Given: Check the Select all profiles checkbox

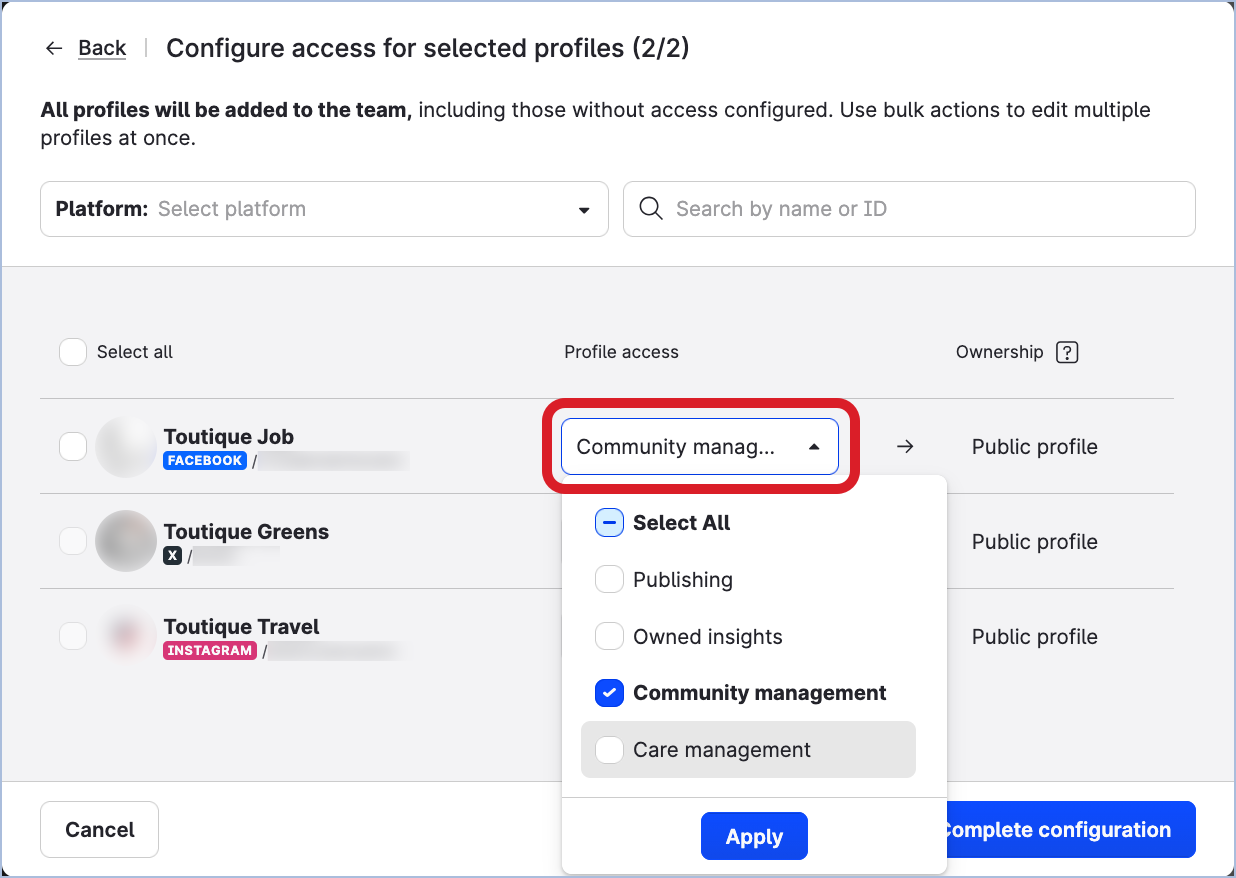Looking at the screenshot, I should point(73,352).
